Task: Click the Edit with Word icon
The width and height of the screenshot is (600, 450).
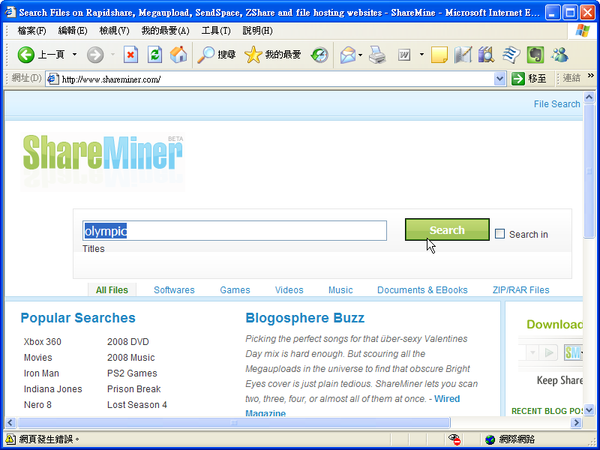Action: 404,55
